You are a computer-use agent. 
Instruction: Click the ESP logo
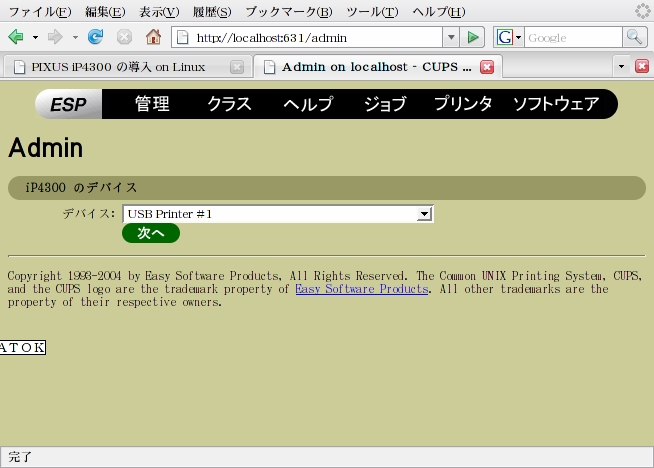(x=68, y=104)
